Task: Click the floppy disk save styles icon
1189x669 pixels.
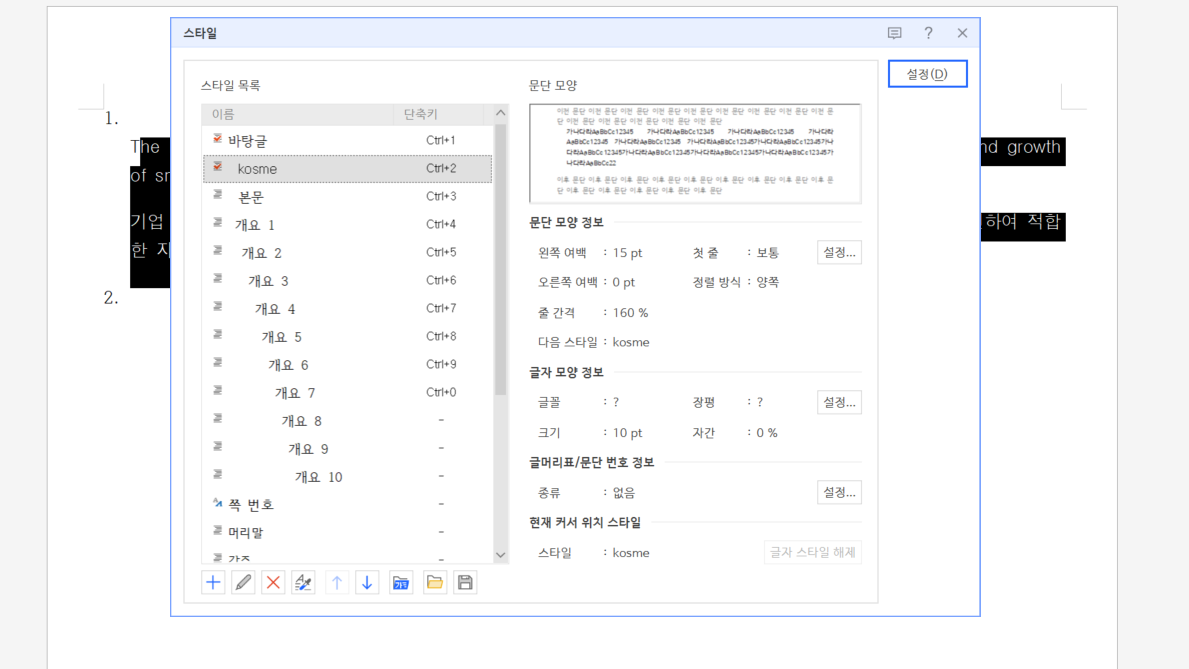Action: coord(465,582)
